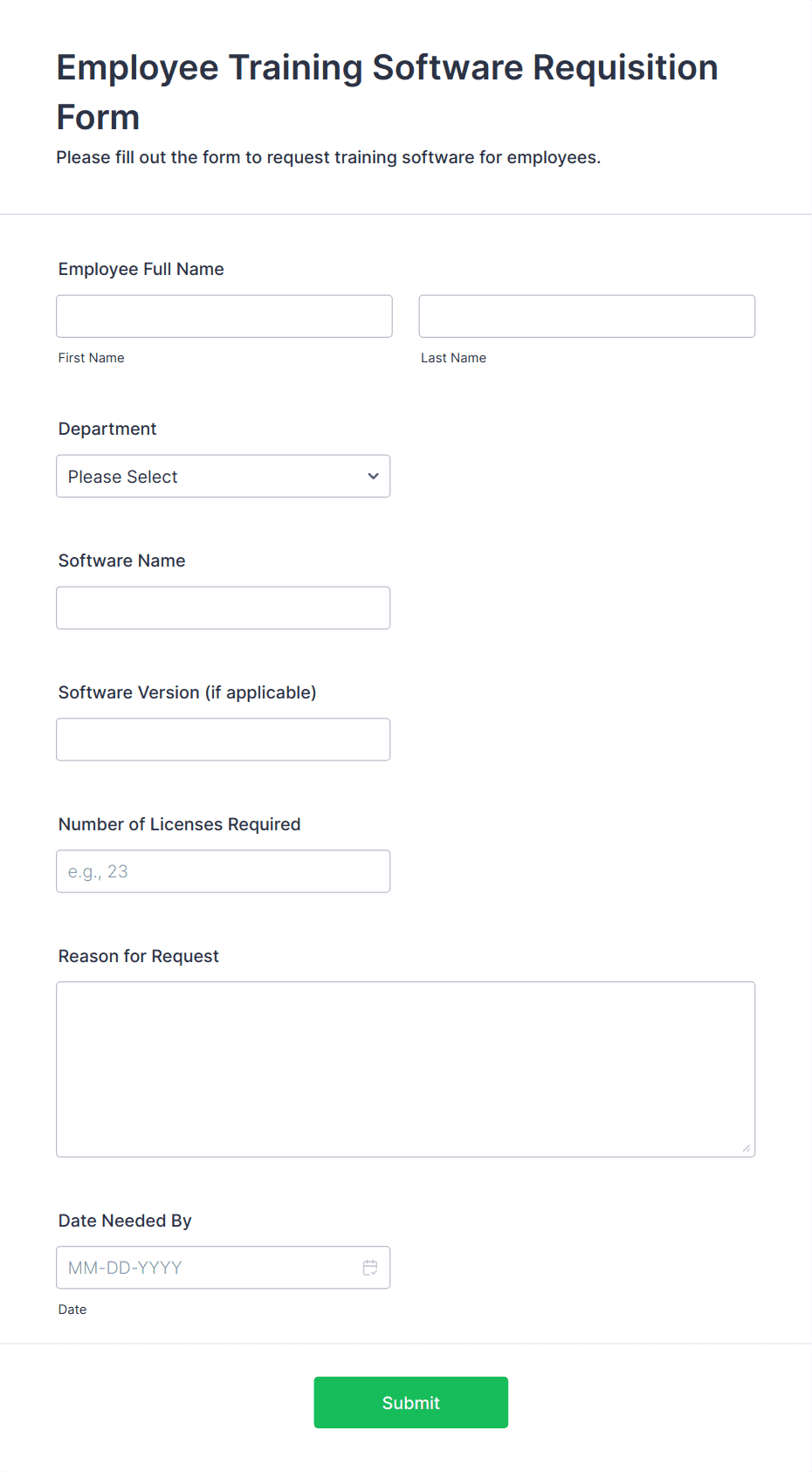Submit the requisition form
This screenshot has width=812, height=1472.
(411, 1403)
